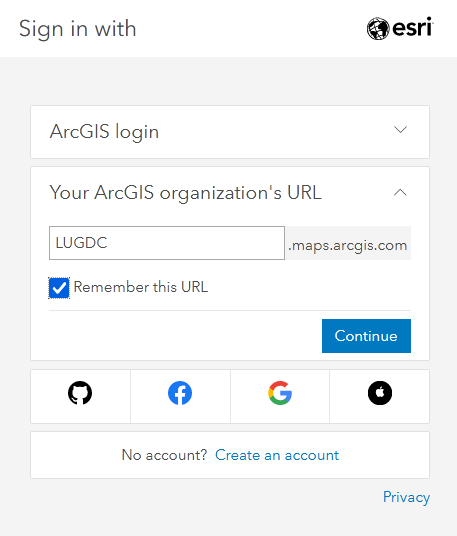Collapse organization URL section via up chevron
The height and width of the screenshot is (536, 457).
tap(400, 192)
